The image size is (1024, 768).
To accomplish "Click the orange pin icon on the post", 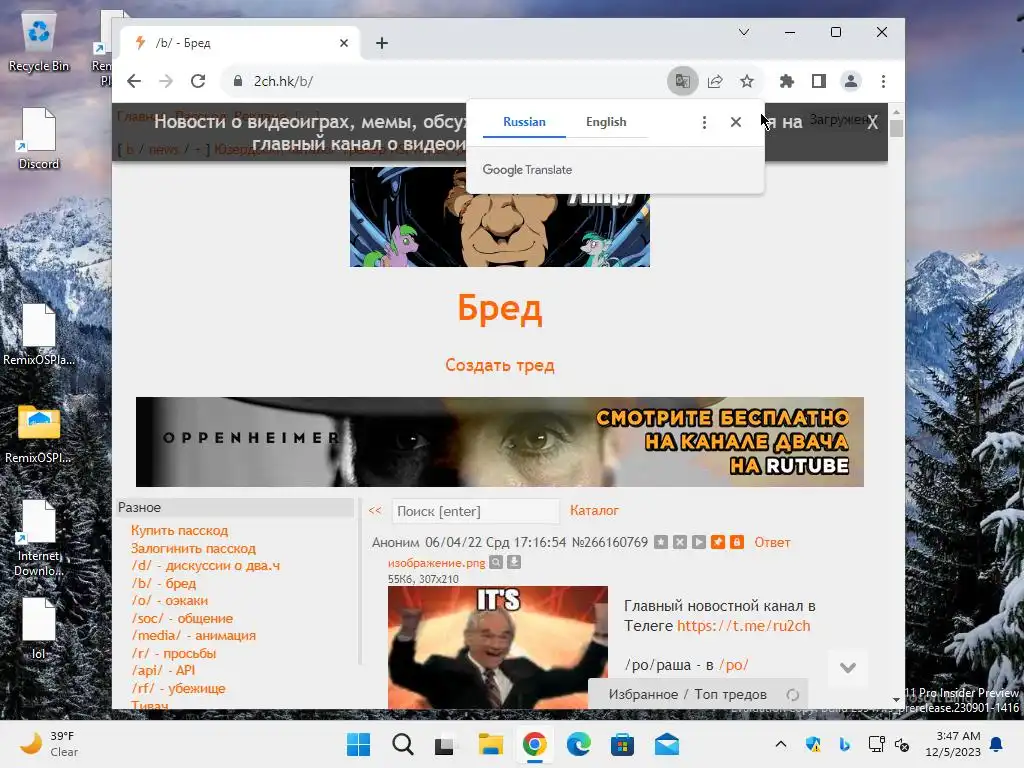I will pos(718,542).
